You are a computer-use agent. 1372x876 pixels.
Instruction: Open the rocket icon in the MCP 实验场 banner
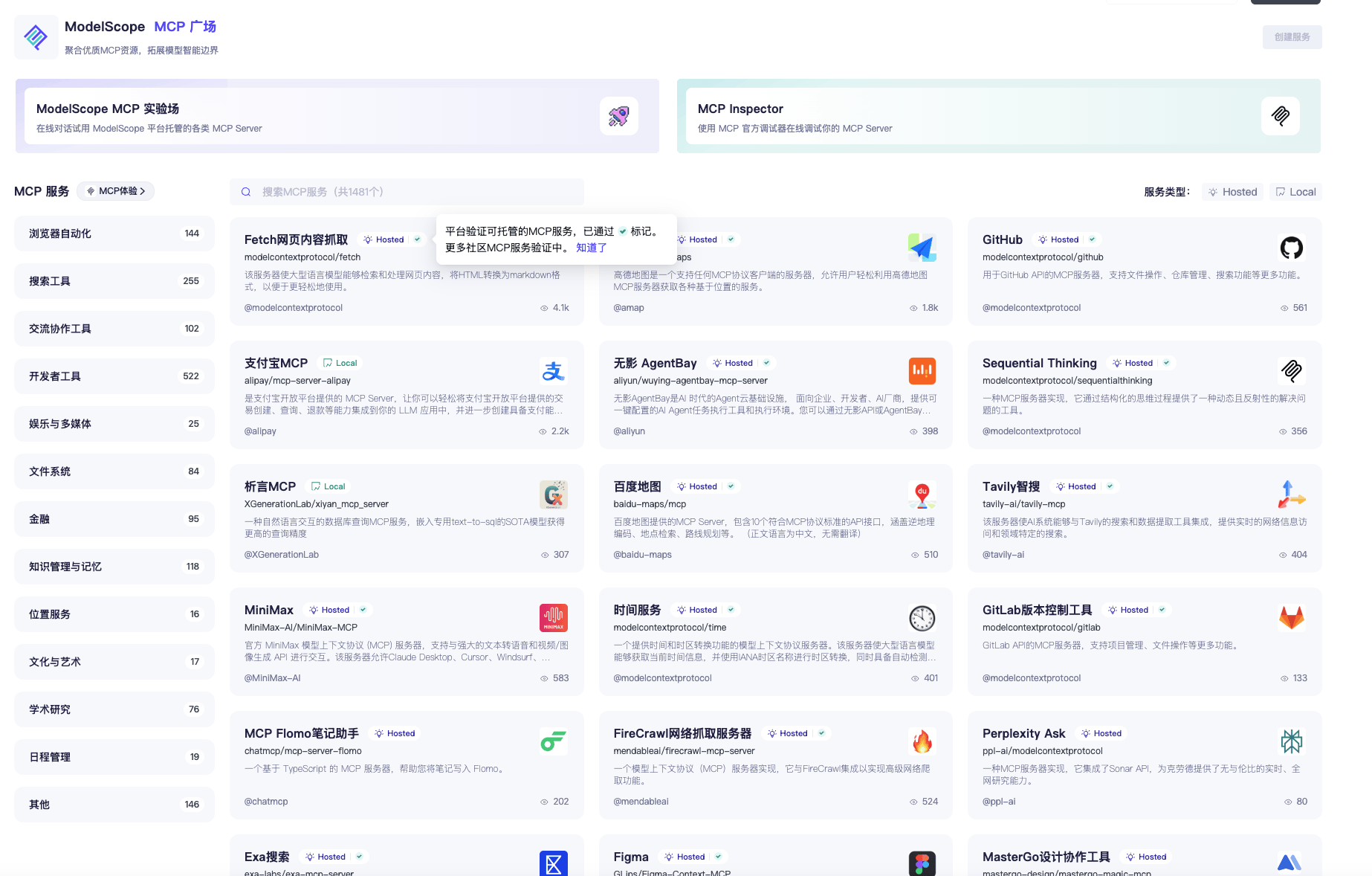pyautogui.click(x=618, y=116)
